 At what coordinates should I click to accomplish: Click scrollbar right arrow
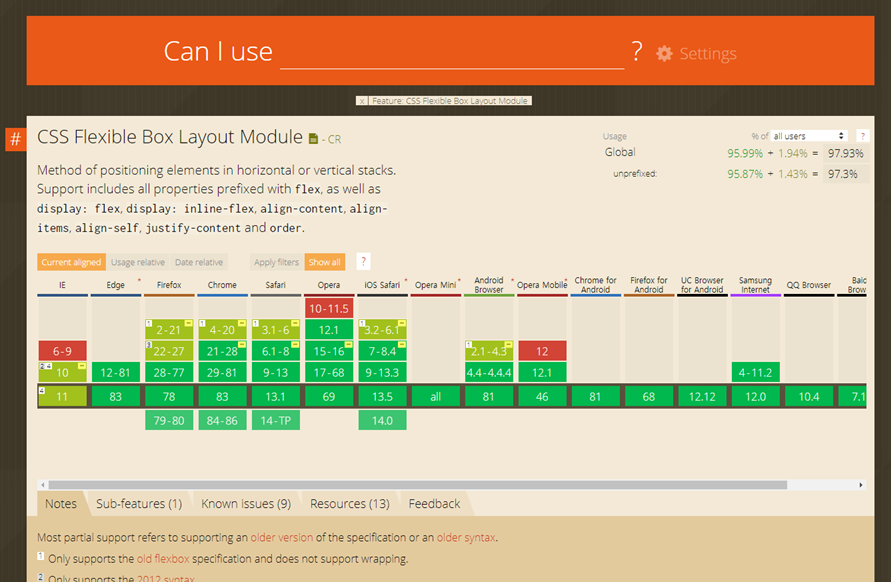861,485
